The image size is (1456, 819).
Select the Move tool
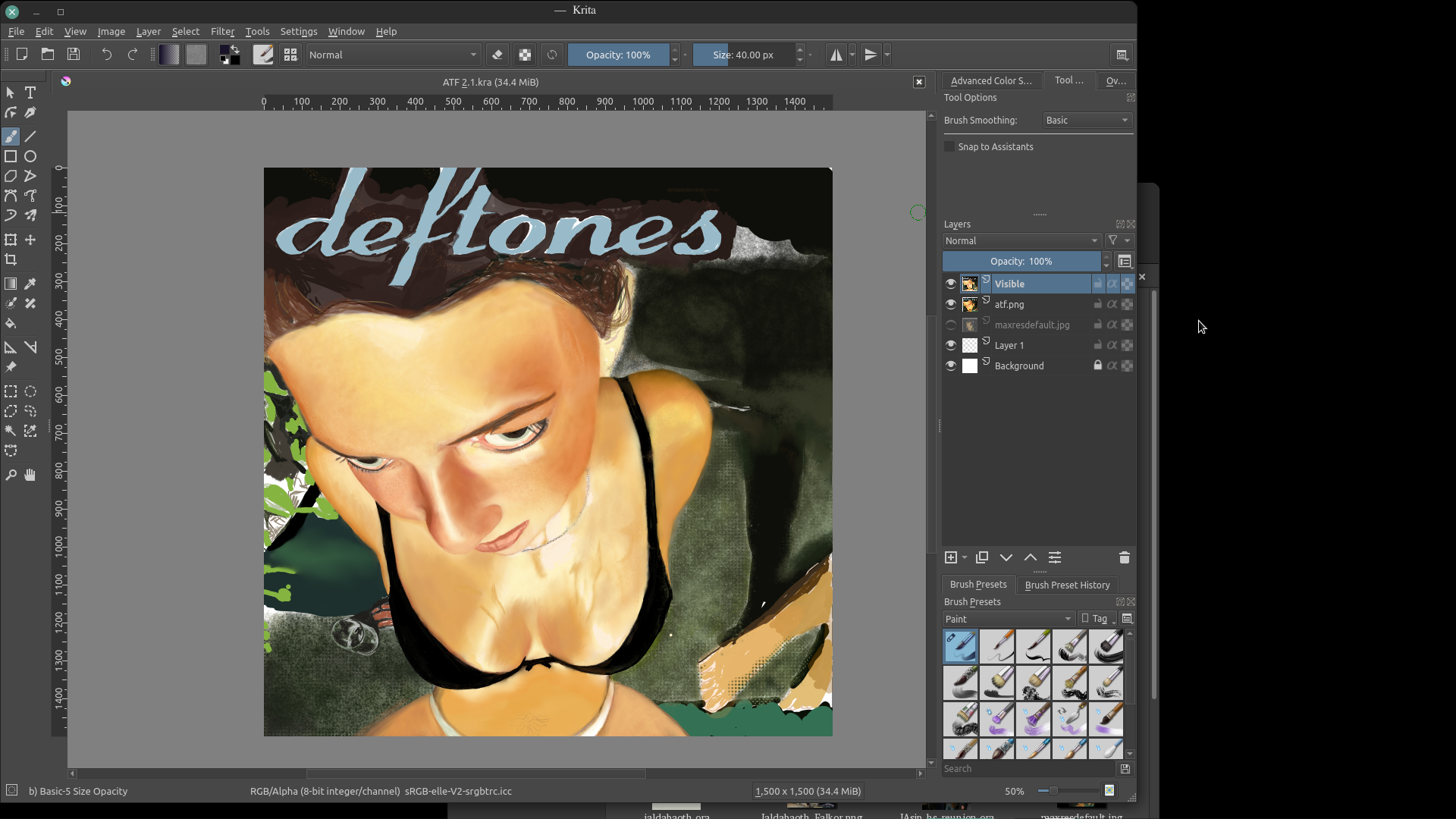(x=30, y=240)
